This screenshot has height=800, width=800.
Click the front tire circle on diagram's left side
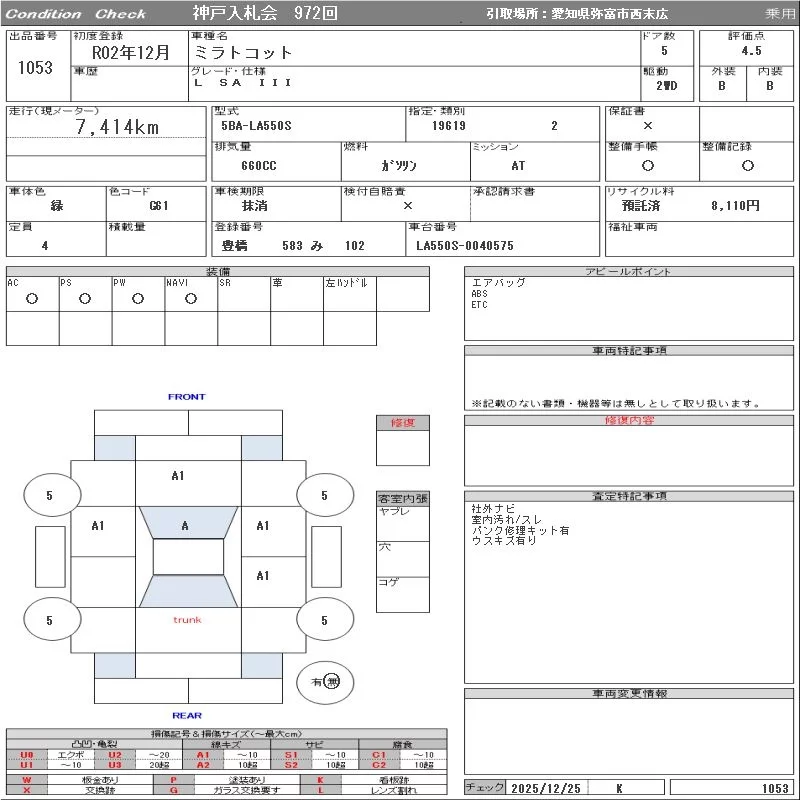[50, 495]
